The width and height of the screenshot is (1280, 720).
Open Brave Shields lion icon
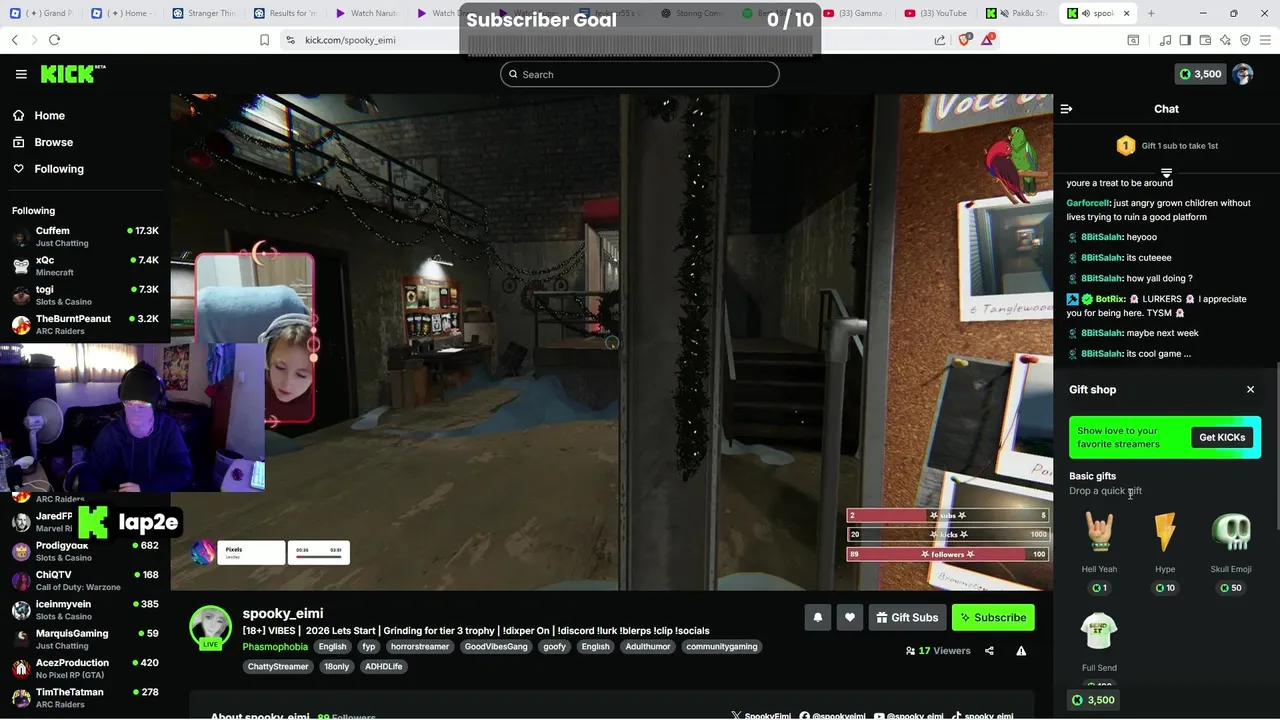(964, 40)
